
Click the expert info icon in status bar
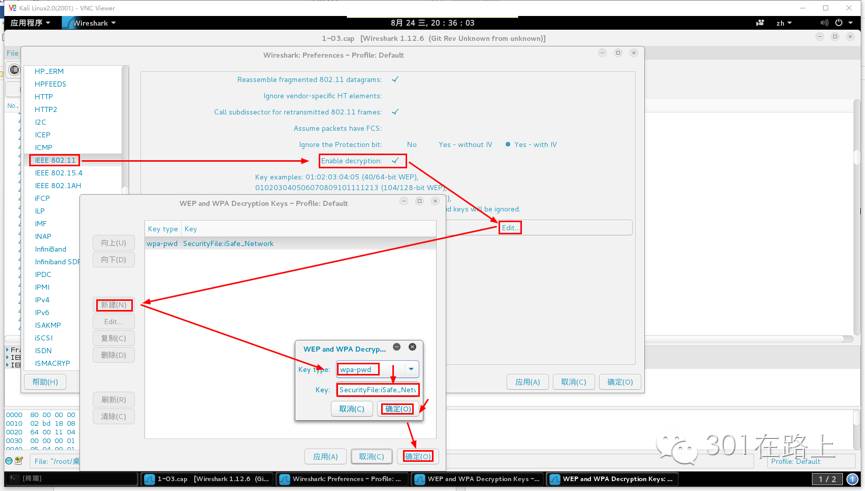[x=9, y=461]
